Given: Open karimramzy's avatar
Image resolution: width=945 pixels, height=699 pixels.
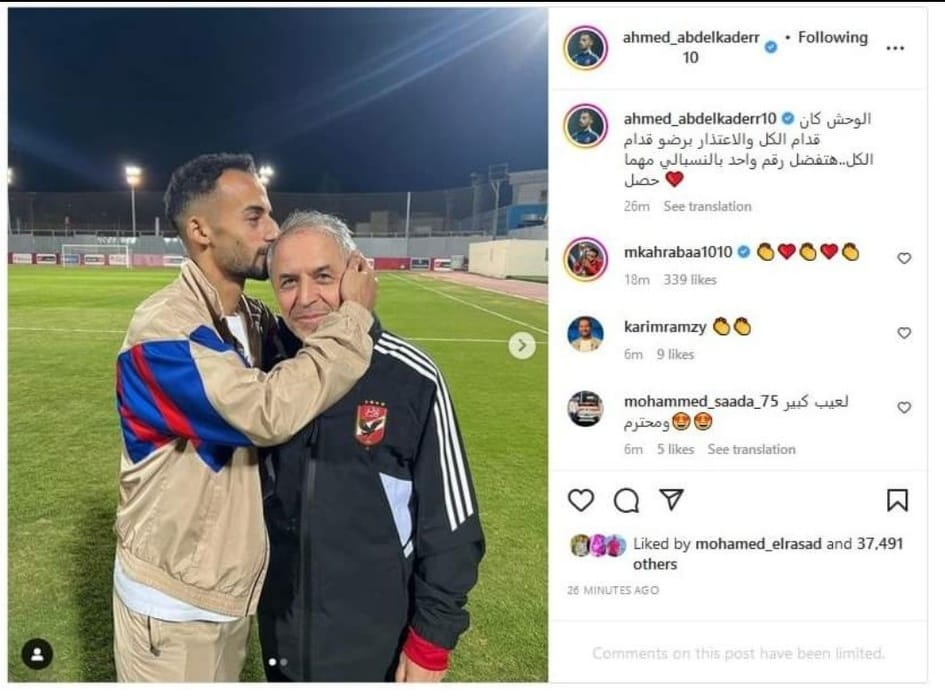Looking at the screenshot, I should click(586, 333).
